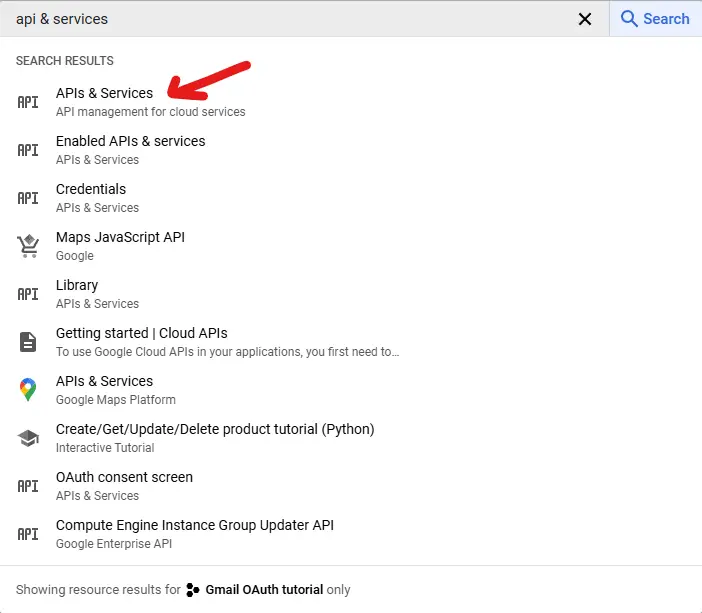Click the API icon beside OAuth consent screen
The width and height of the screenshot is (702, 613).
28,486
